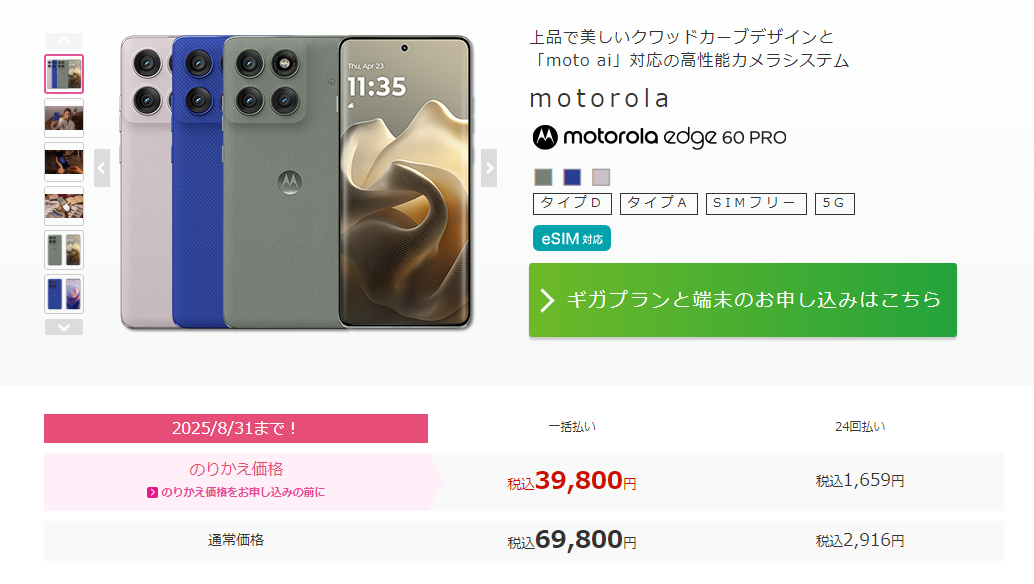Click the next image arrow on carousel
The width and height of the screenshot is (1034, 584).
tap(489, 168)
